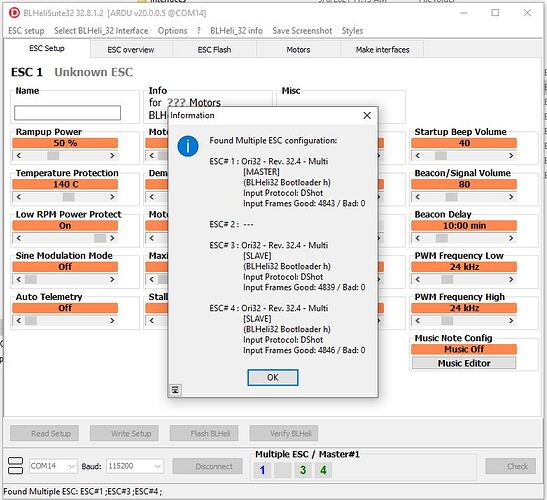Viewport: 547px width, 500px height.
Task: Maximize the BLHeliSuite32 window
Action: click(x=495, y=13)
